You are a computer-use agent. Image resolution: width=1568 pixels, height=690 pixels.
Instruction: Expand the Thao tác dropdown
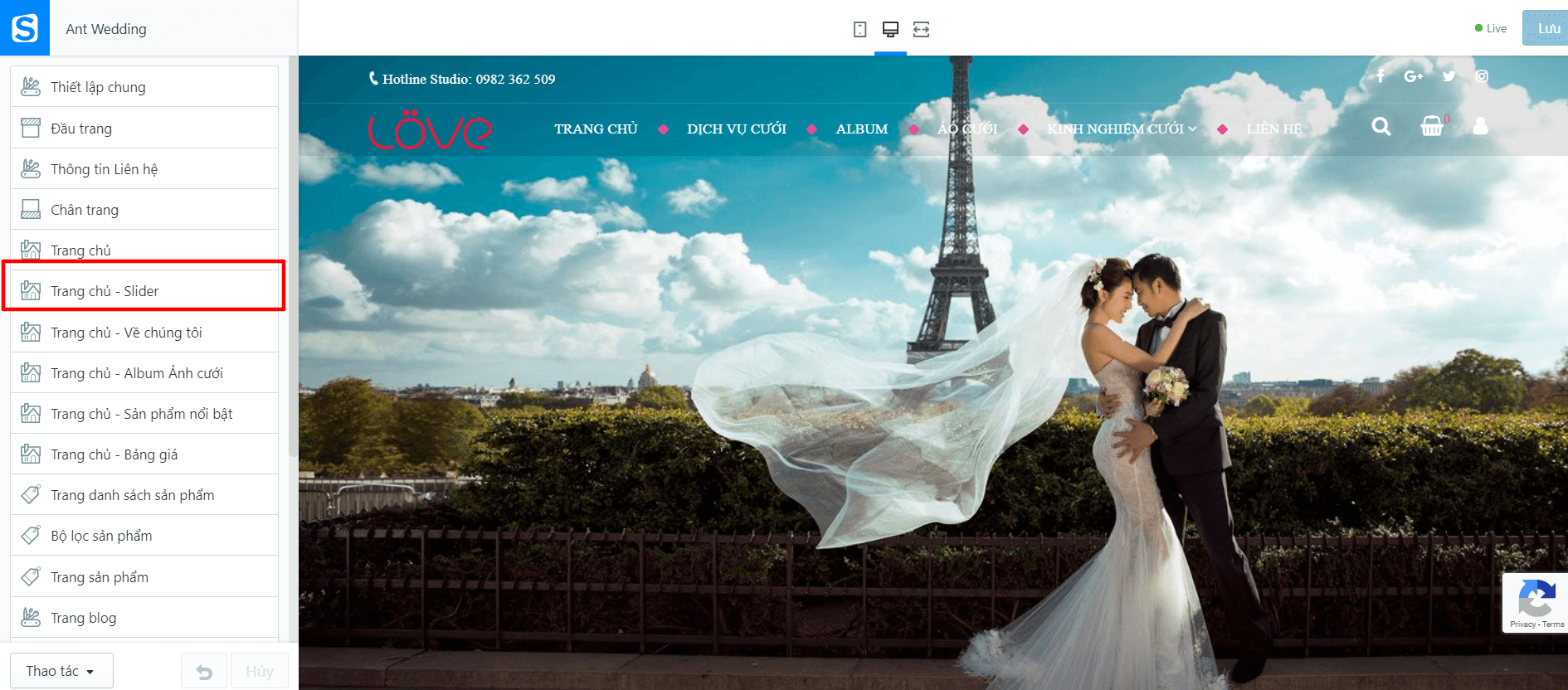pos(61,671)
